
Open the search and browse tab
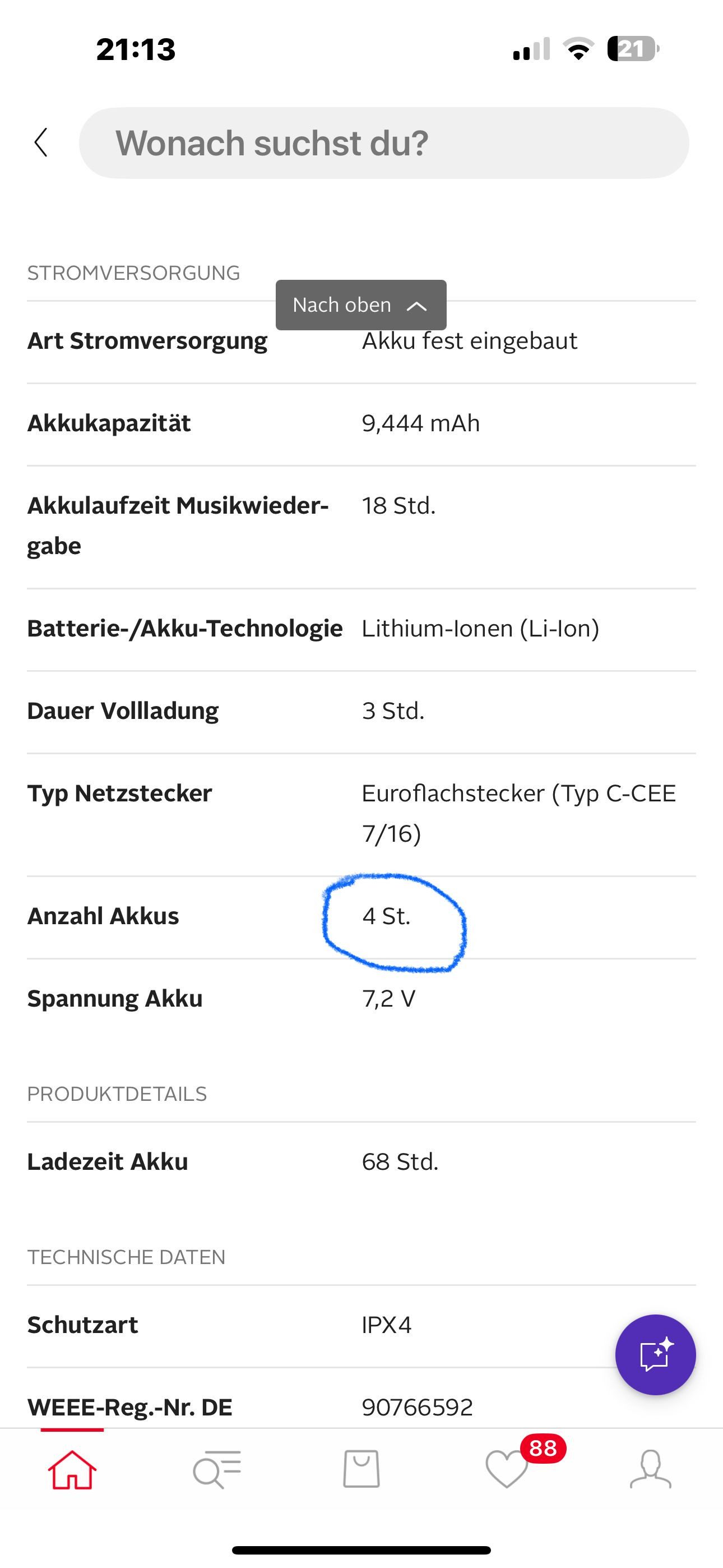(217, 1469)
